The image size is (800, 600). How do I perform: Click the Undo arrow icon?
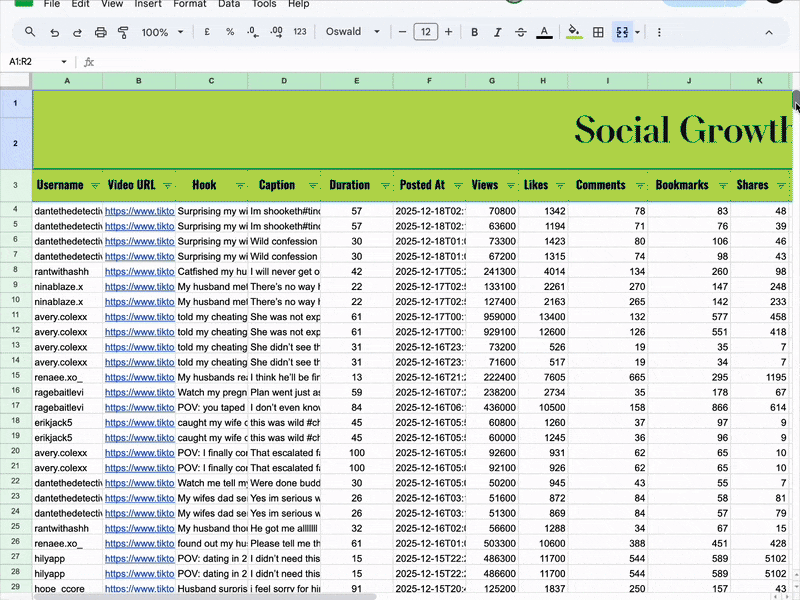coord(54,32)
